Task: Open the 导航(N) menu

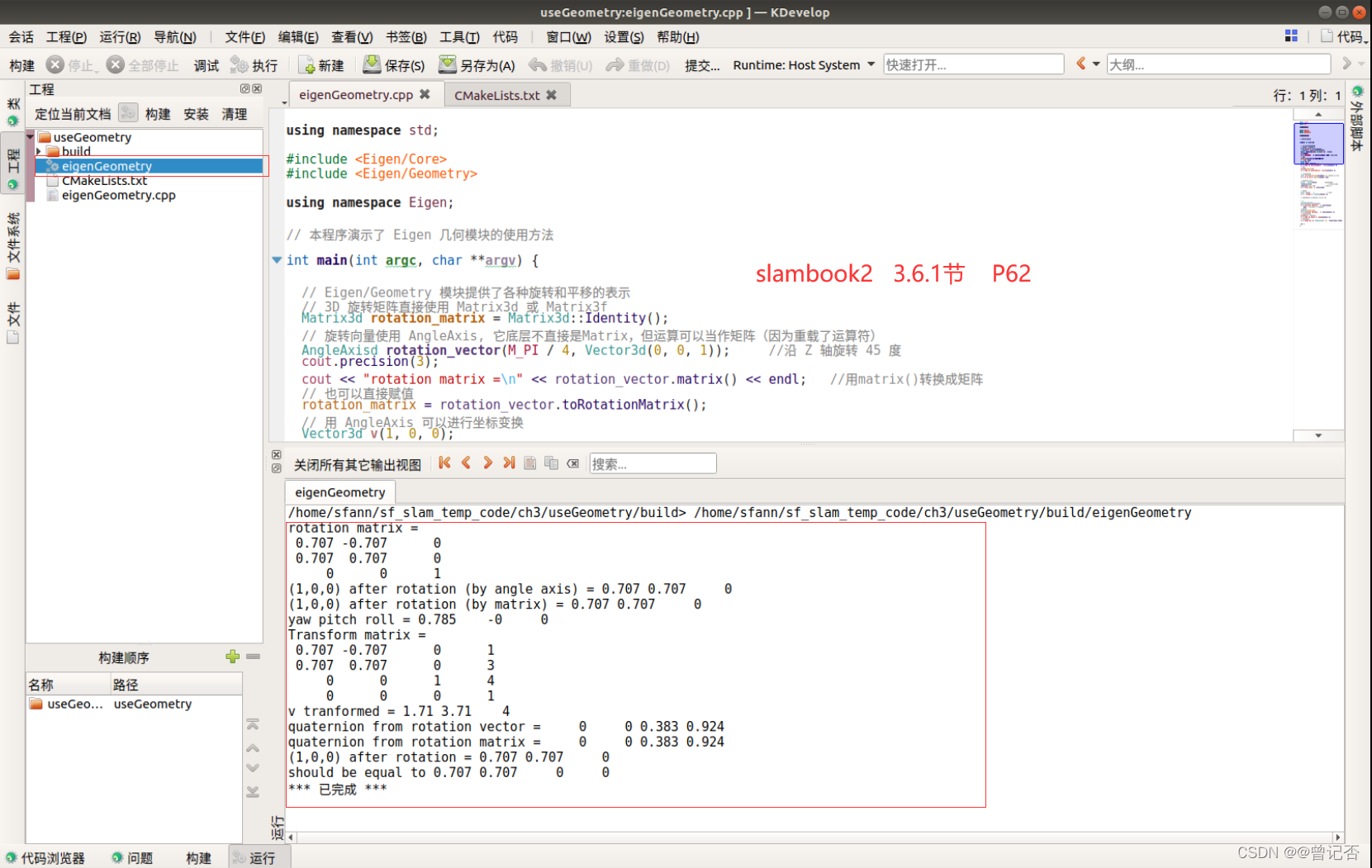Action: (x=175, y=36)
